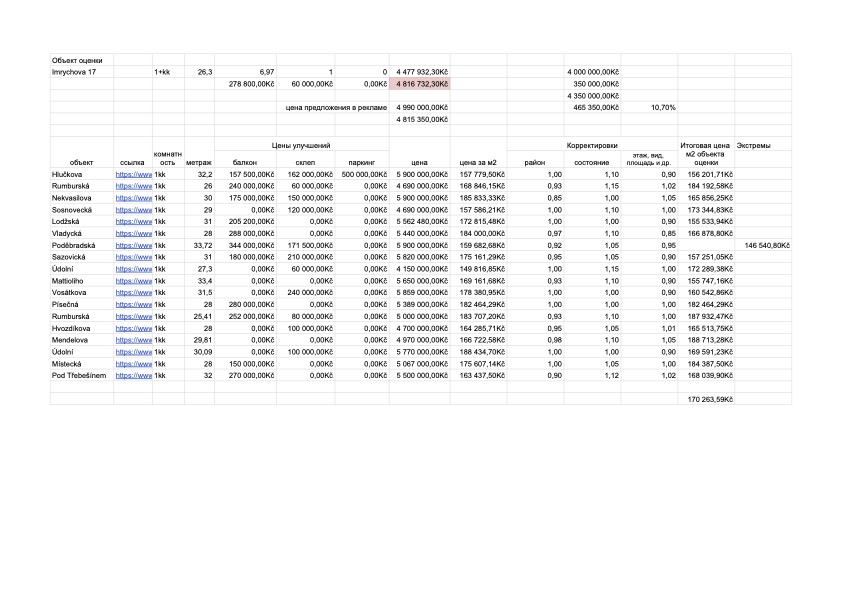Click the Vosátkova row link
Viewport: 842px width, 595px height.
pos(133,293)
